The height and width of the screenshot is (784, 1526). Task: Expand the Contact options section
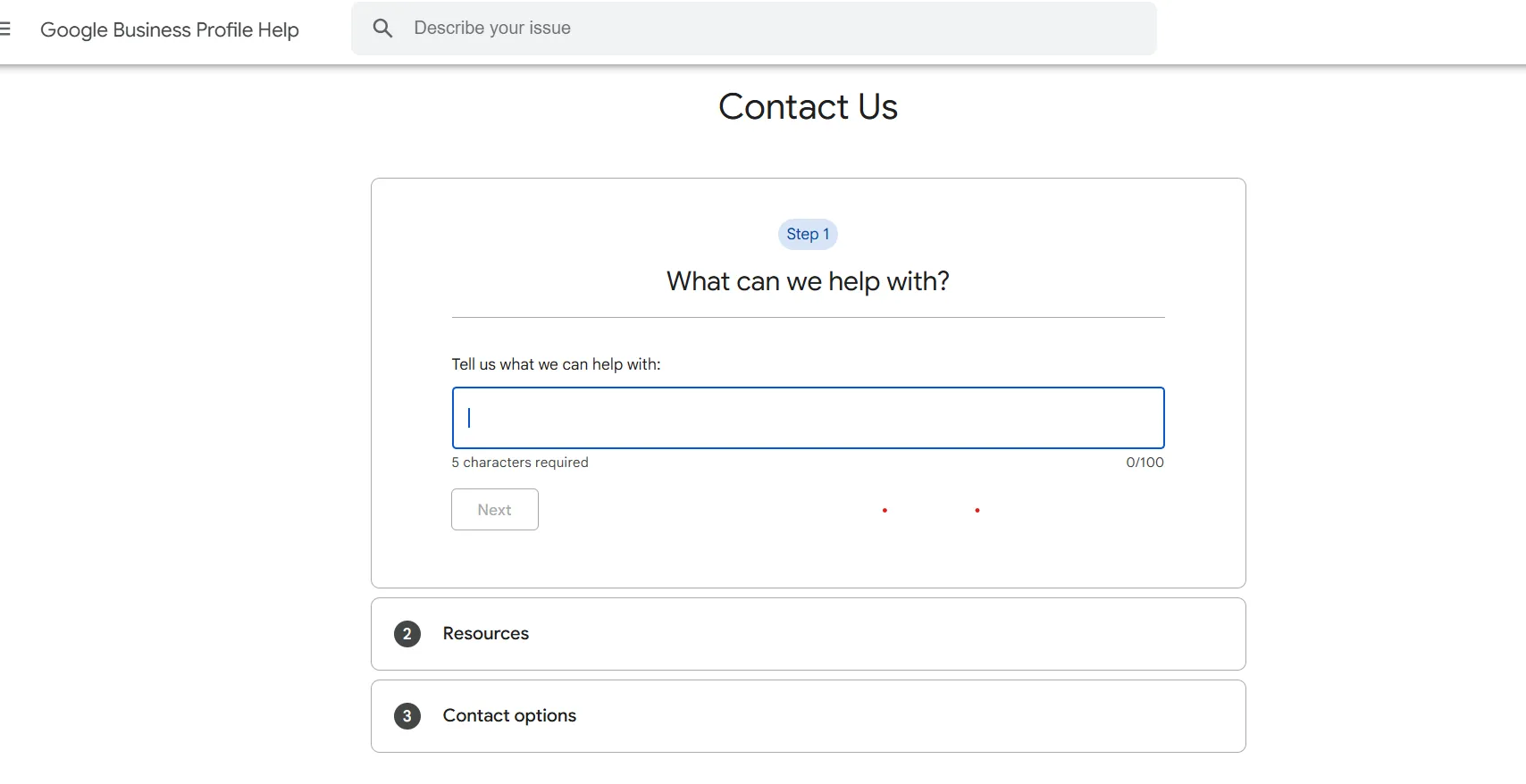[x=509, y=716]
